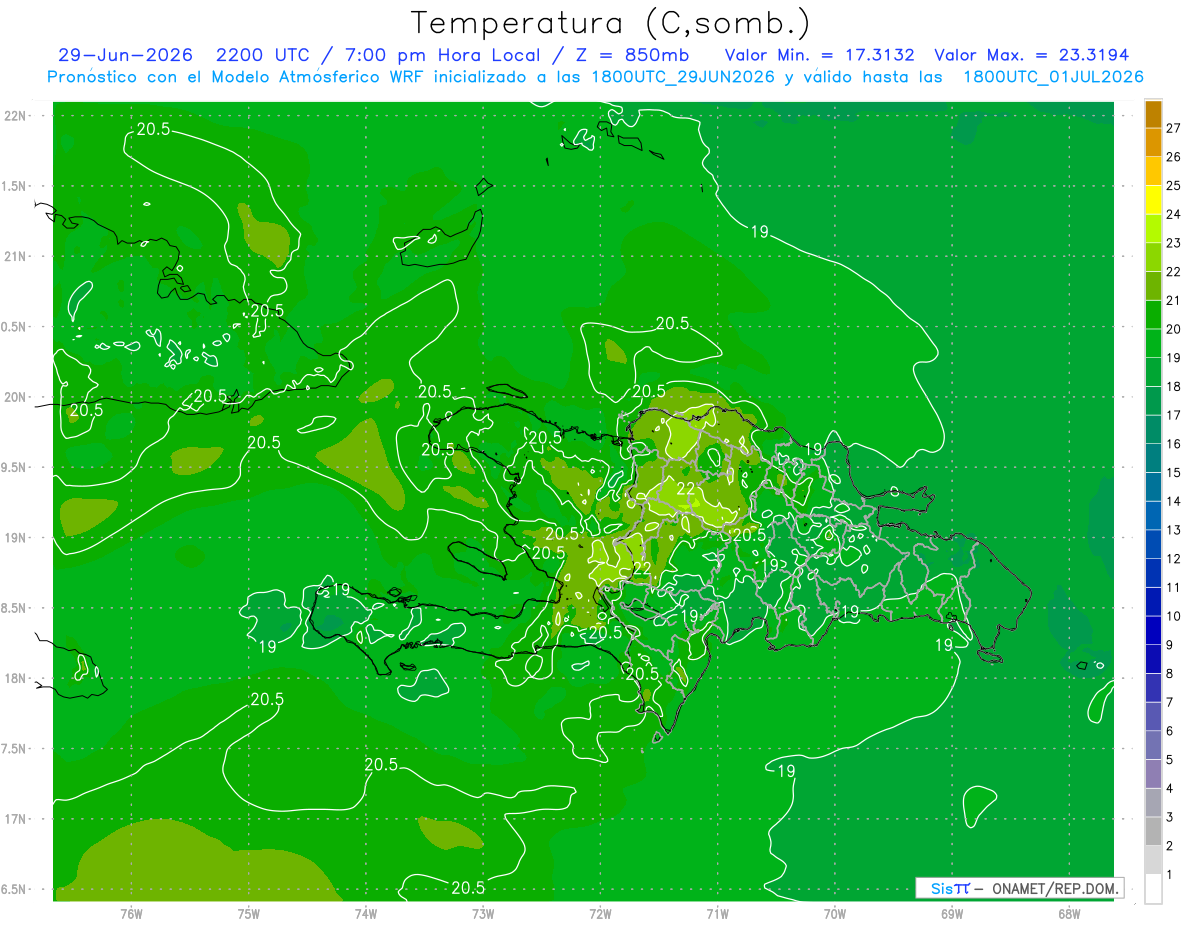Click the colorbar tick label 25

1173,185
